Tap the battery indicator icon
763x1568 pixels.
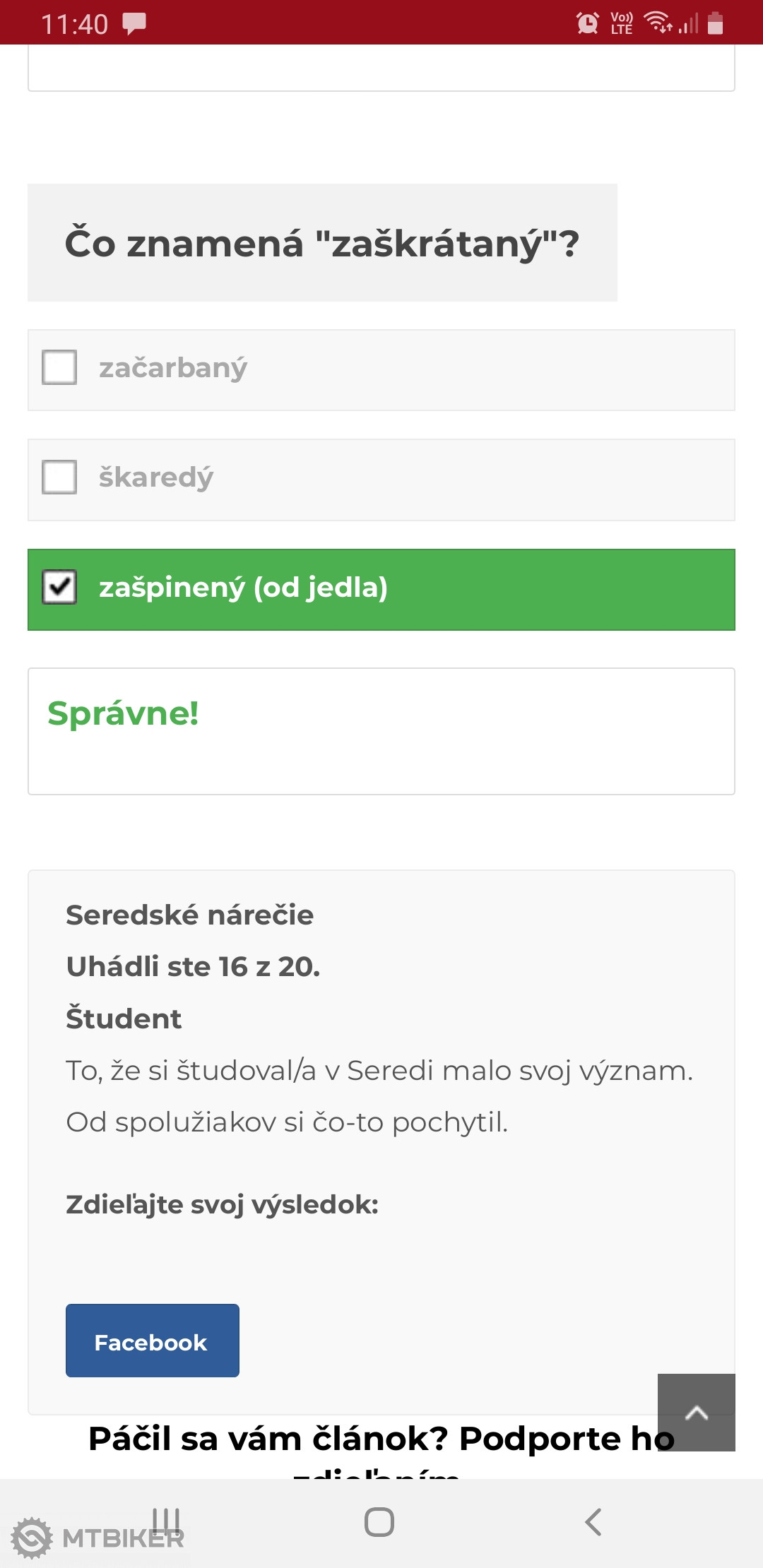[x=715, y=23]
